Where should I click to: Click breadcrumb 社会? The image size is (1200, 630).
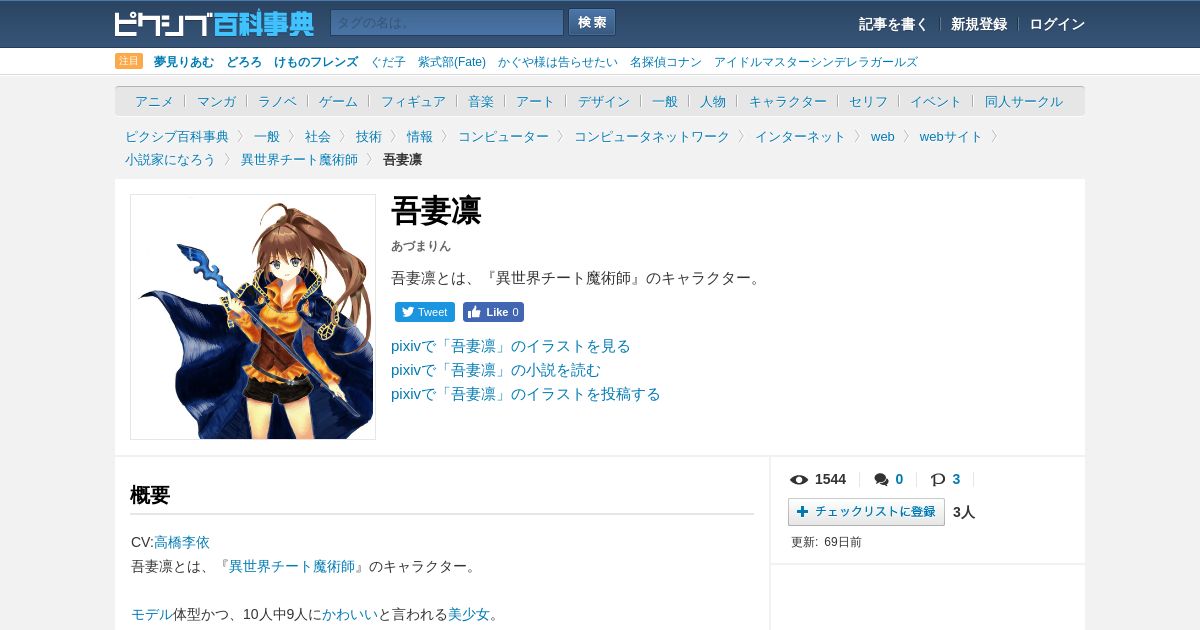point(318,136)
